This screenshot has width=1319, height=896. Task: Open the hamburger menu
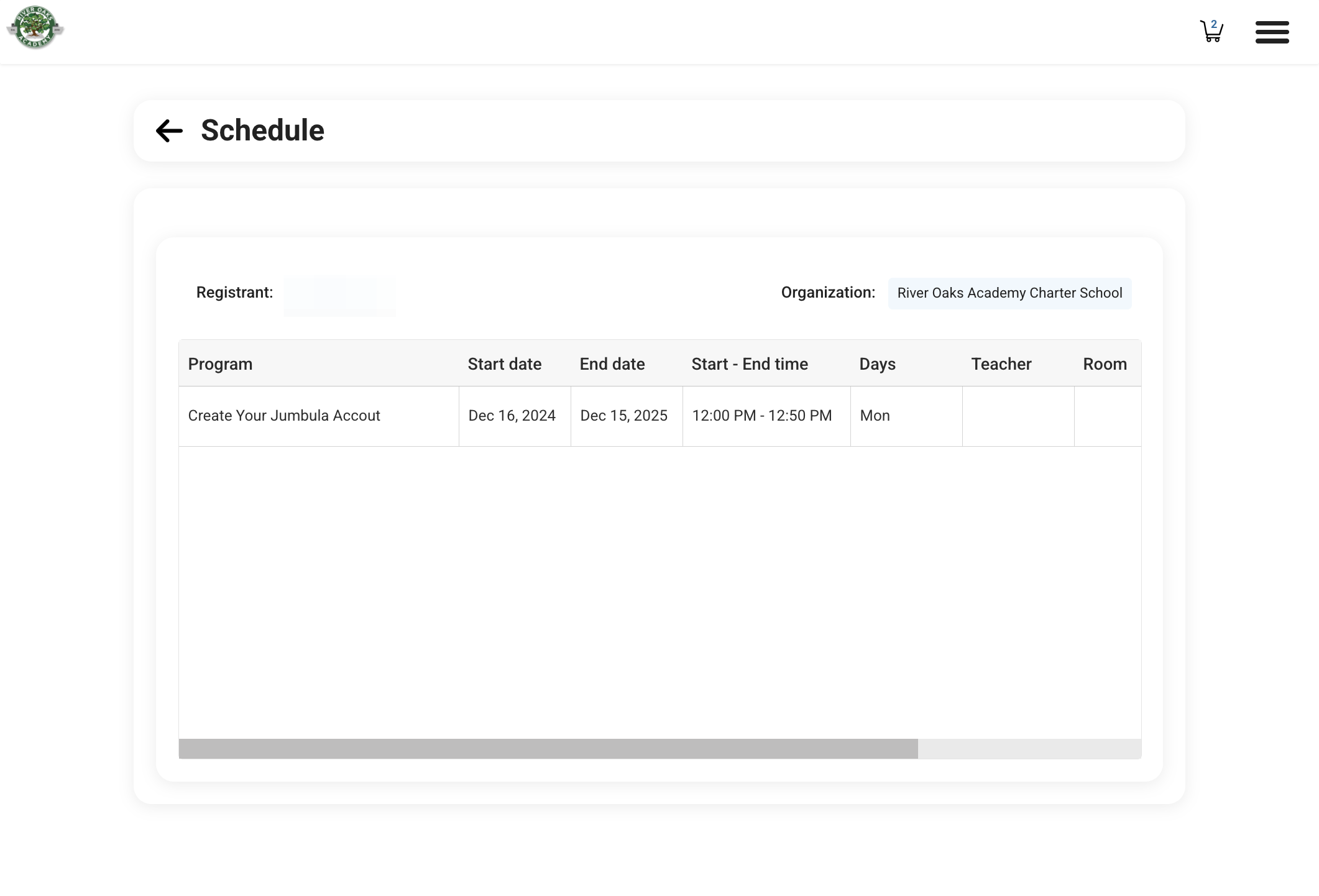(x=1272, y=32)
